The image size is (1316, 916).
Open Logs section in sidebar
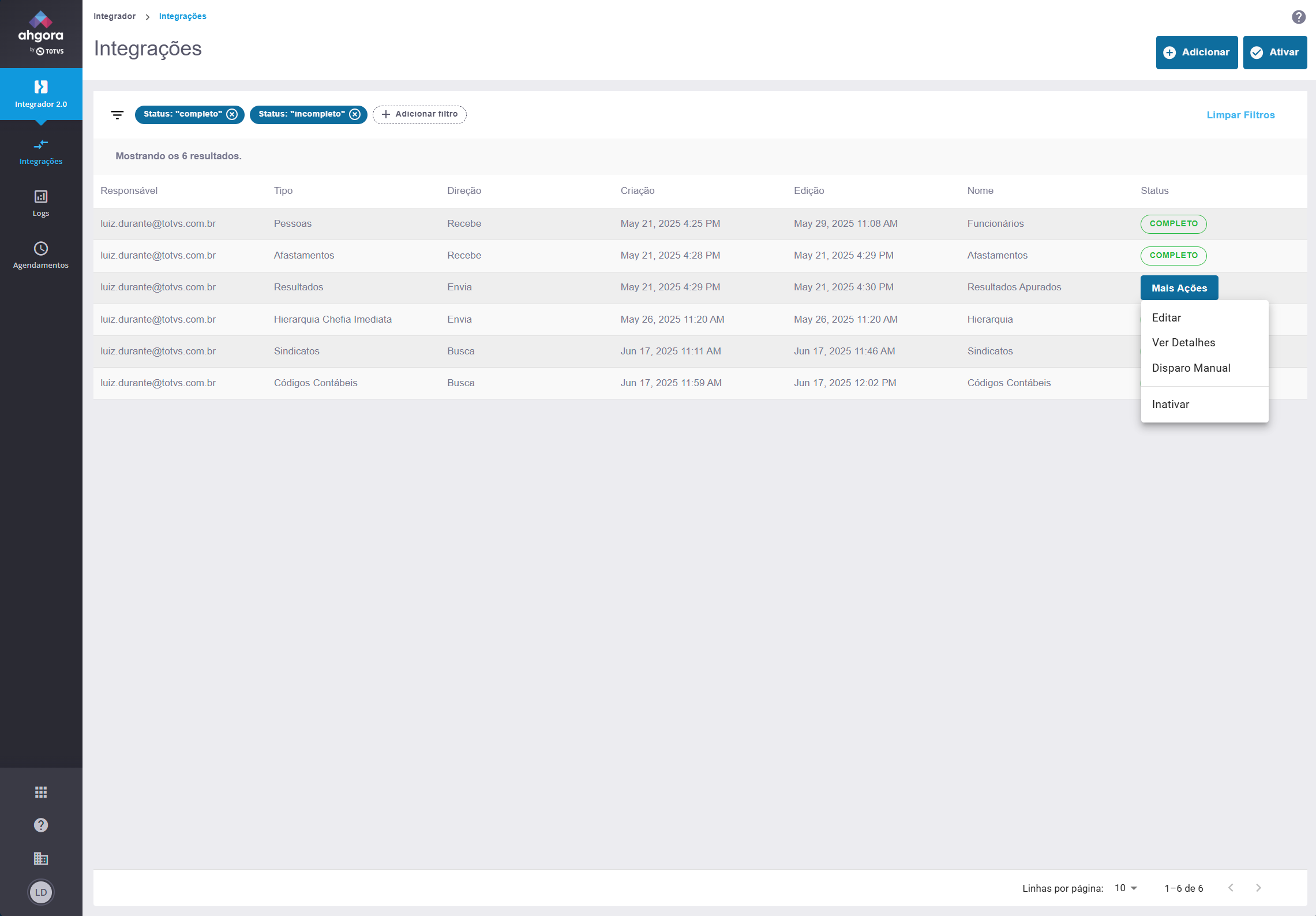[x=41, y=203]
